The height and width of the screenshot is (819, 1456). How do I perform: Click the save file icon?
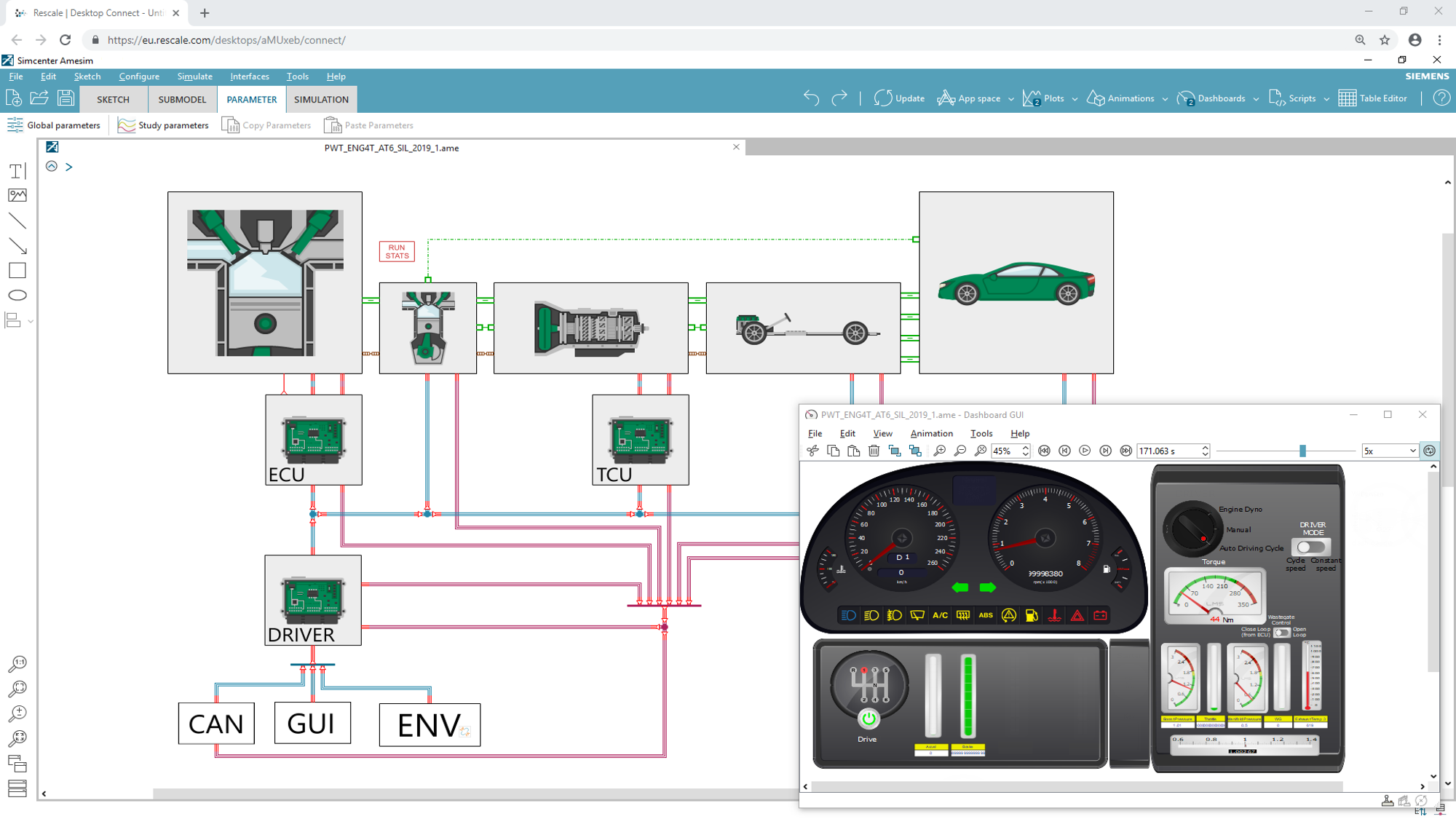pyautogui.click(x=66, y=98)
